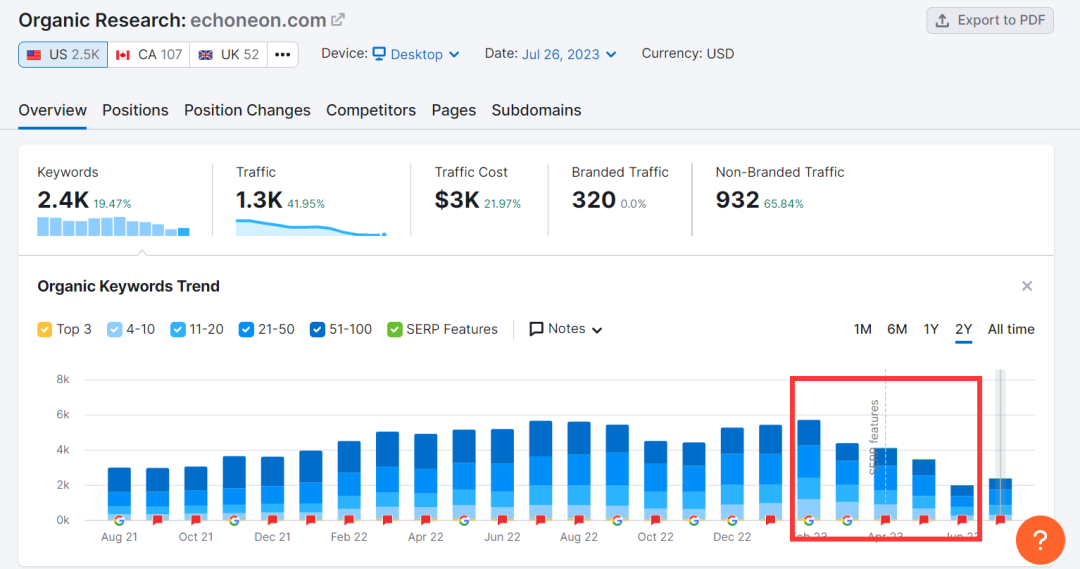Open more country databases ellipsis
Viewport: 1080px width, 569px height.
point(282,54)
